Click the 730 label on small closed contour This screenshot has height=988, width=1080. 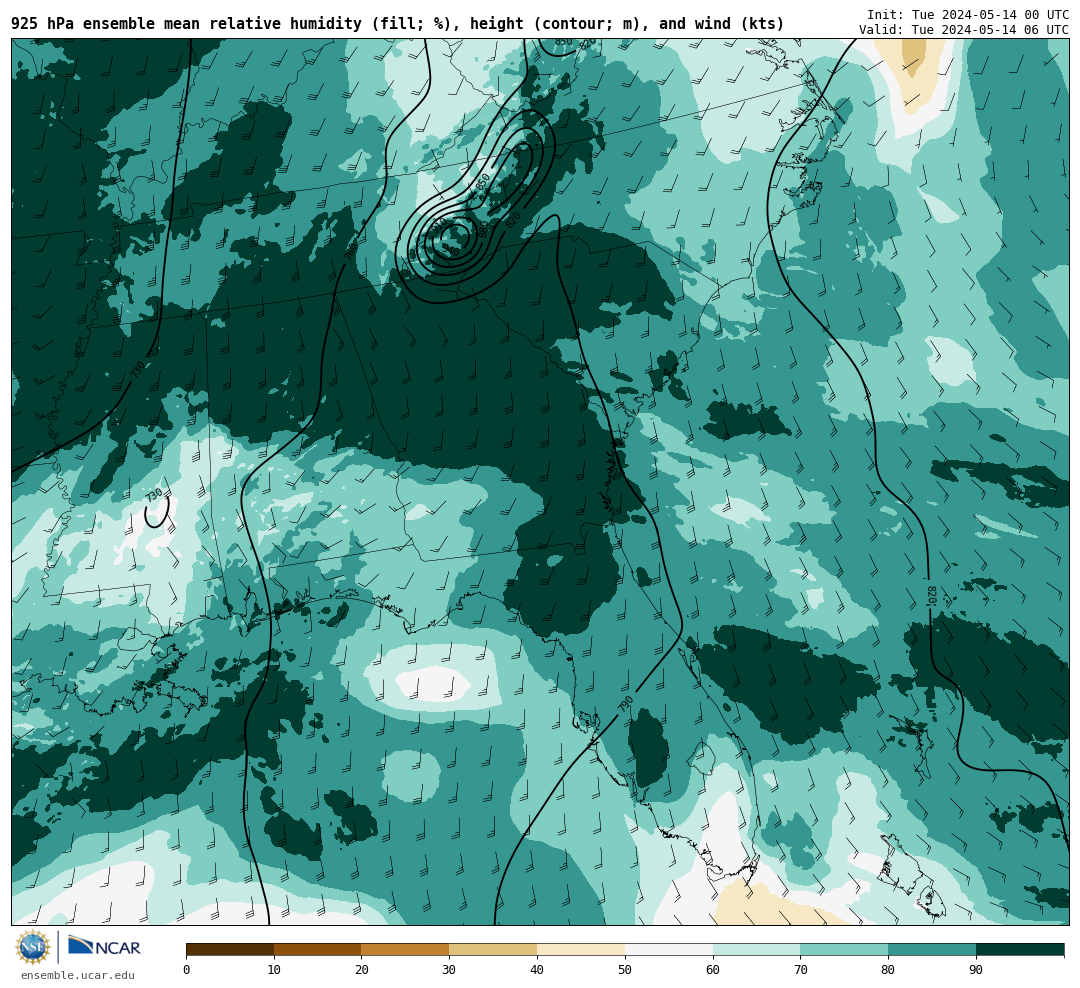(x=154, y=495)
